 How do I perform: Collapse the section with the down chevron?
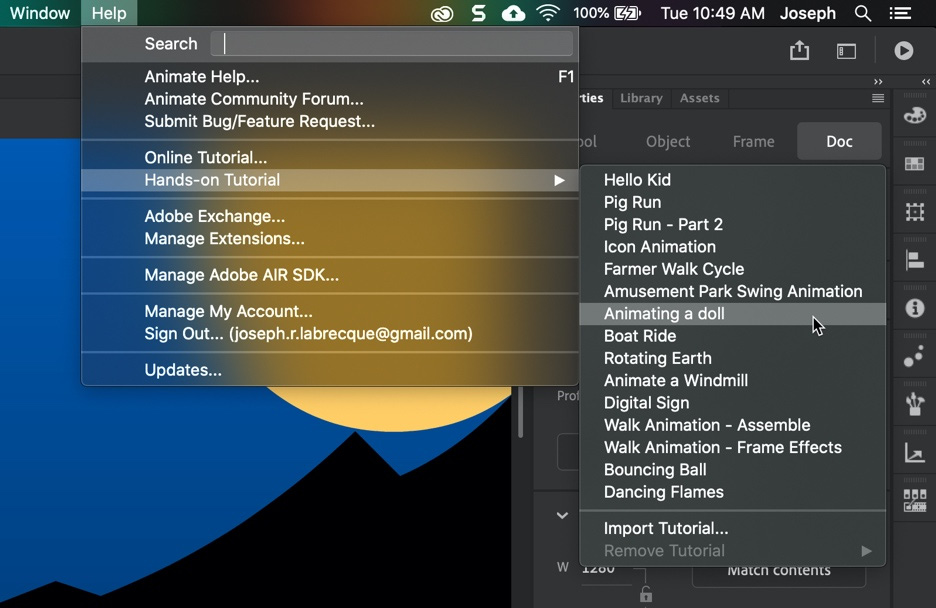pos(562,516)
